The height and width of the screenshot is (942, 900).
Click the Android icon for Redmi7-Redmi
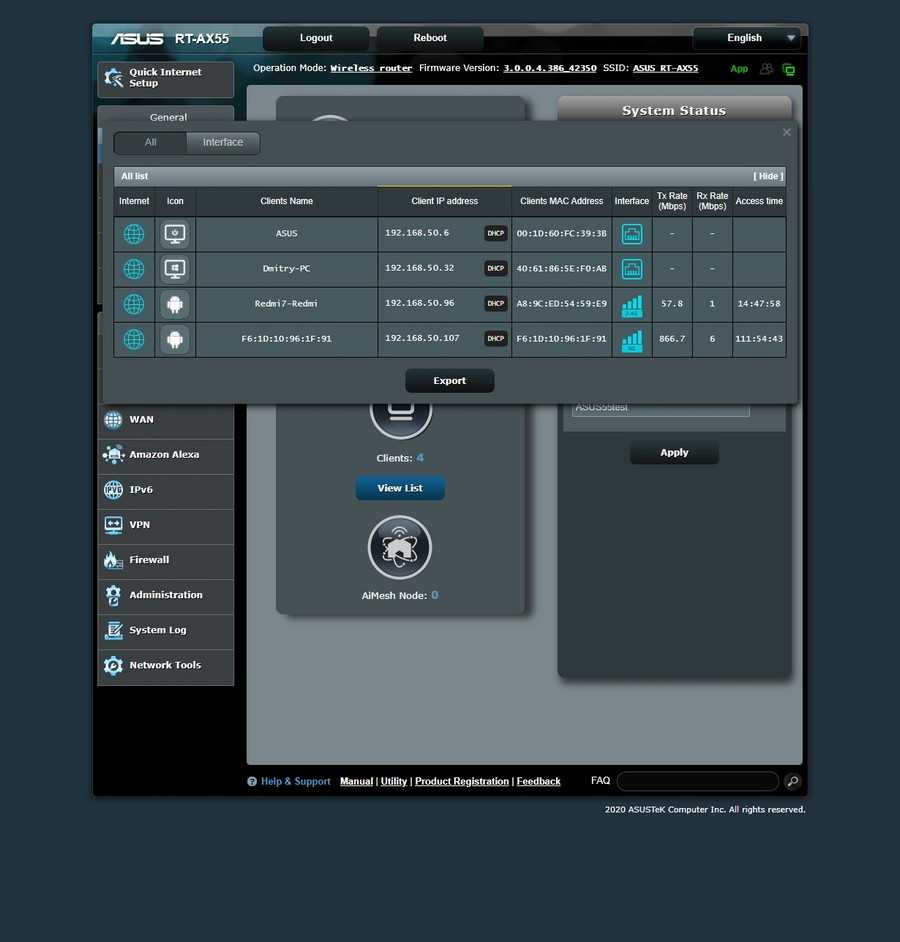175,304
